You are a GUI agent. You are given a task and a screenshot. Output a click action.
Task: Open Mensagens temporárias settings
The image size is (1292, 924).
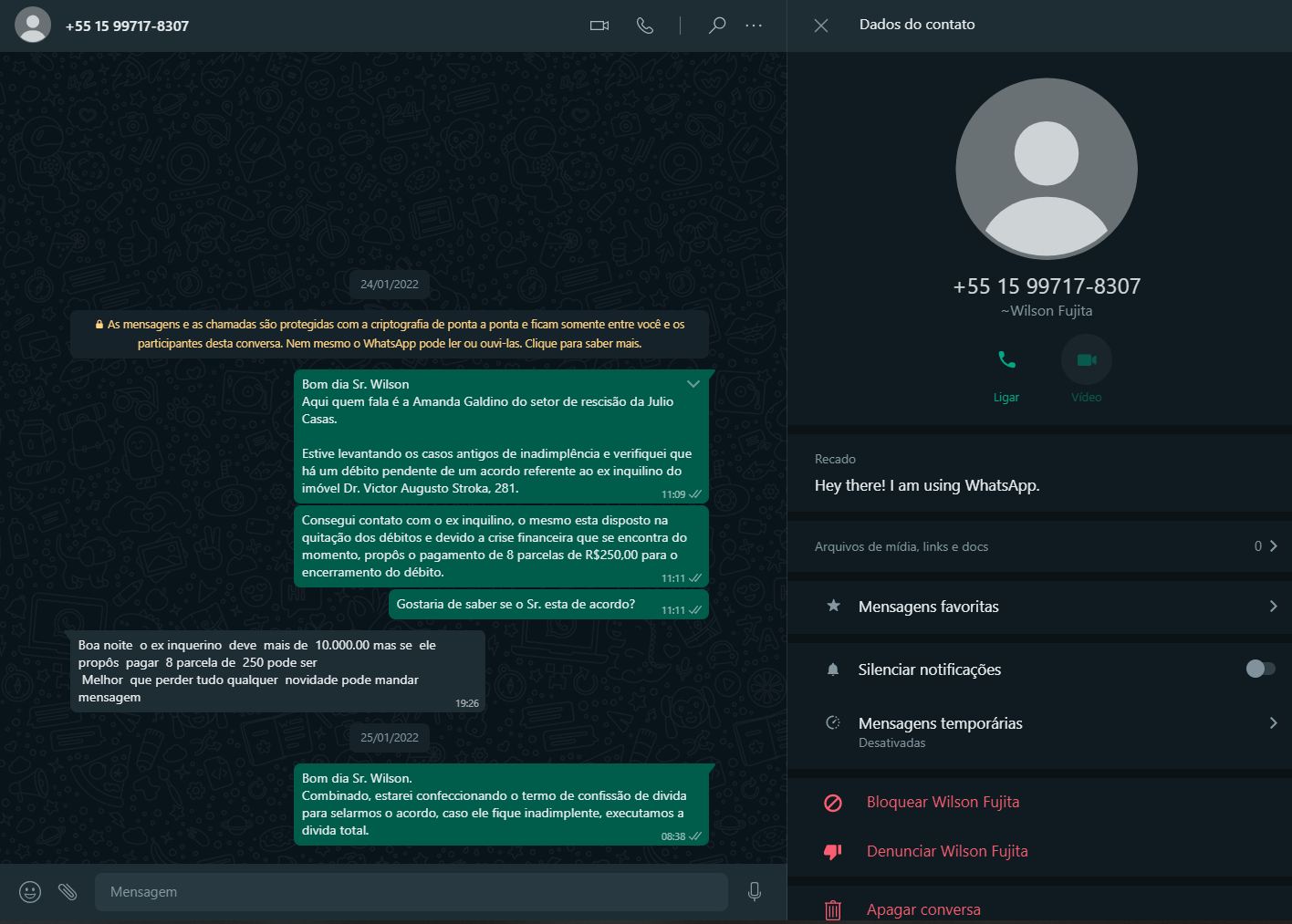(1038, 732)
